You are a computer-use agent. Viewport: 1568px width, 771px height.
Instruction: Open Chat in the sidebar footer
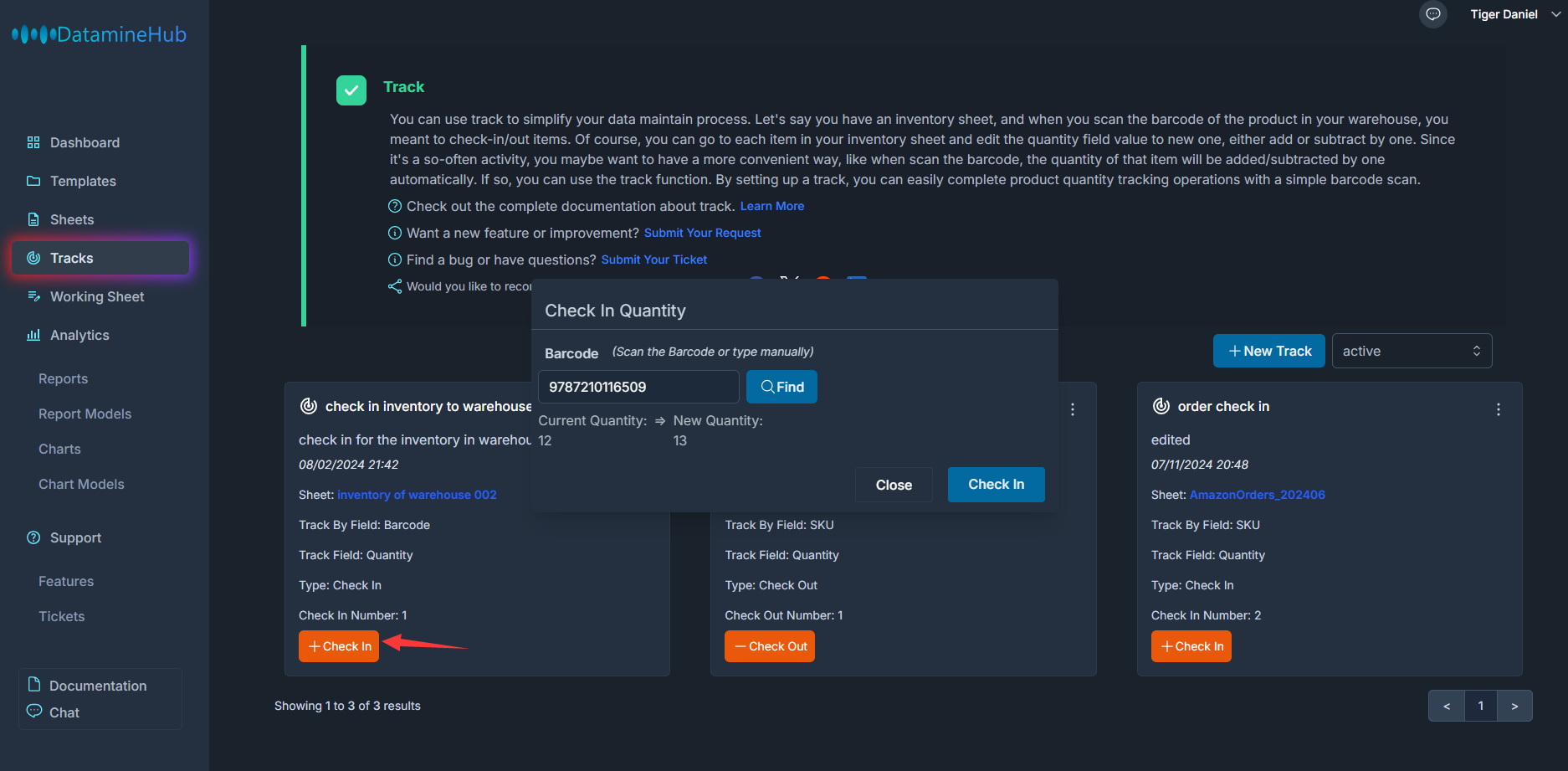pos(64,712)
